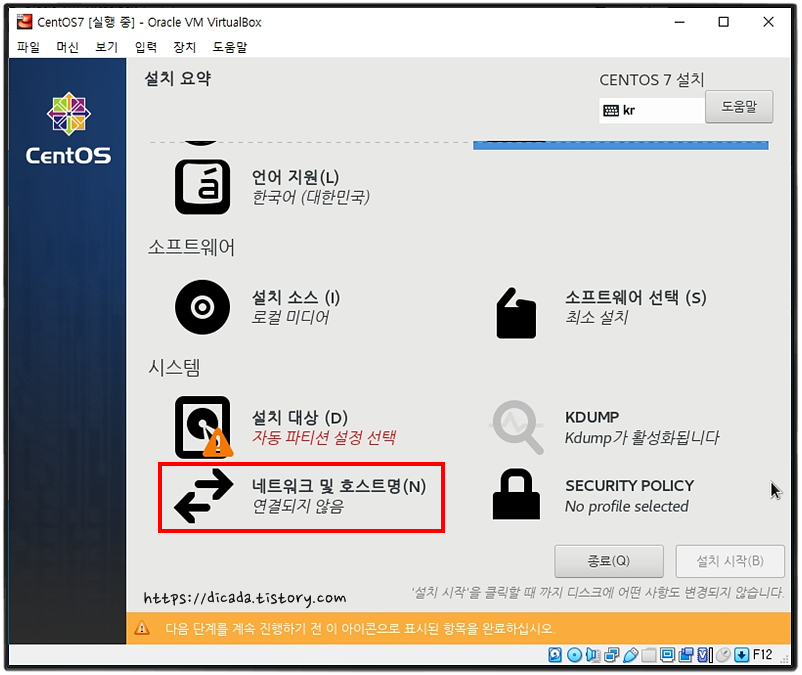Click network adapters icon in status bar
802x675 pixels.
(612, 655)
